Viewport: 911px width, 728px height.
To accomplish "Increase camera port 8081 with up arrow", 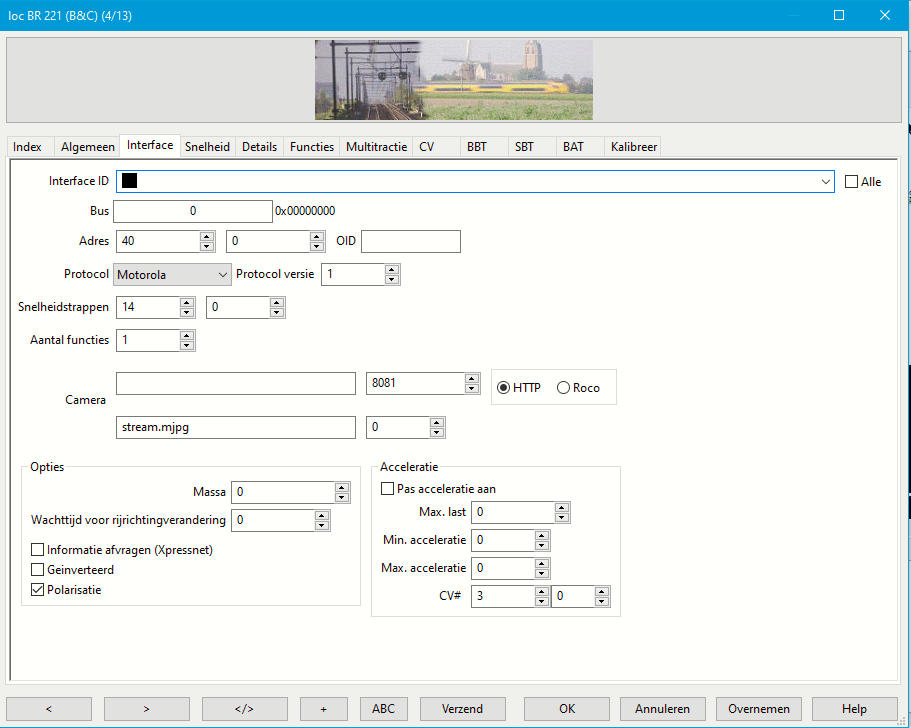I will tap(472, 379).
